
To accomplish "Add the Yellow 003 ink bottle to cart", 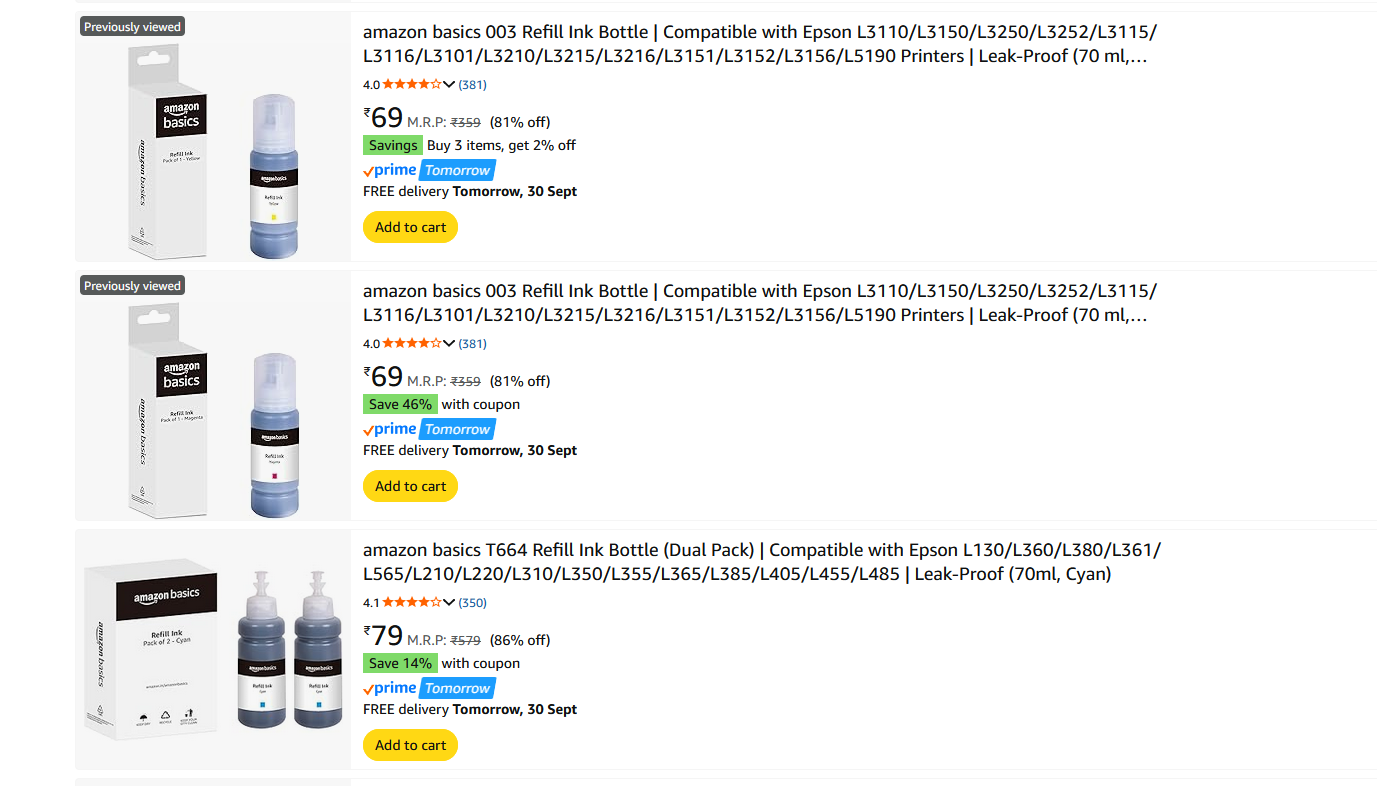I will pos(410,227).
